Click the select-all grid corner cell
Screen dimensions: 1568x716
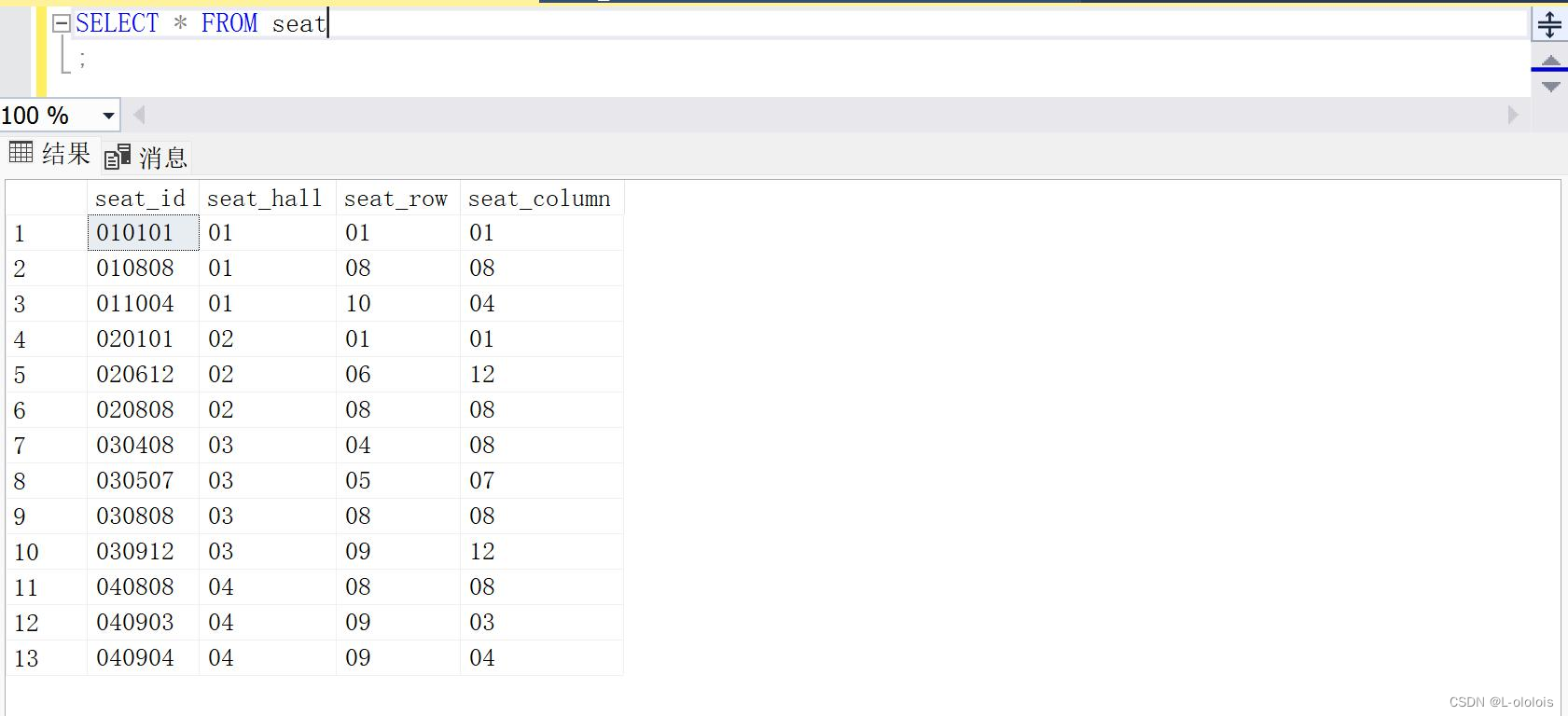[47, 199]
